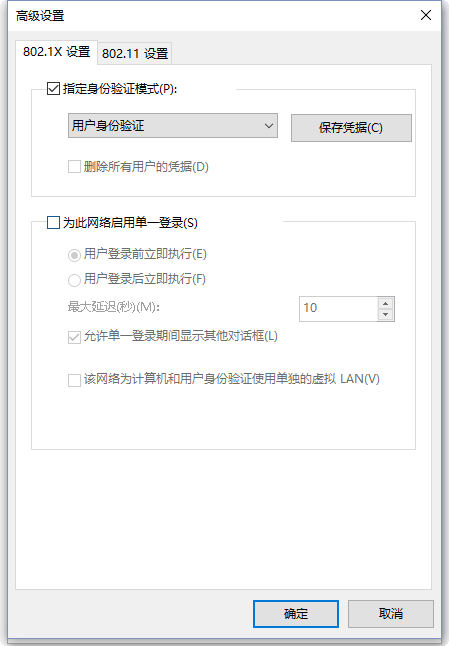The width and height of the screenshot is (449, 646).
Task: Click the 最大延迟 field showing 10
Action: tap(338, 309)
